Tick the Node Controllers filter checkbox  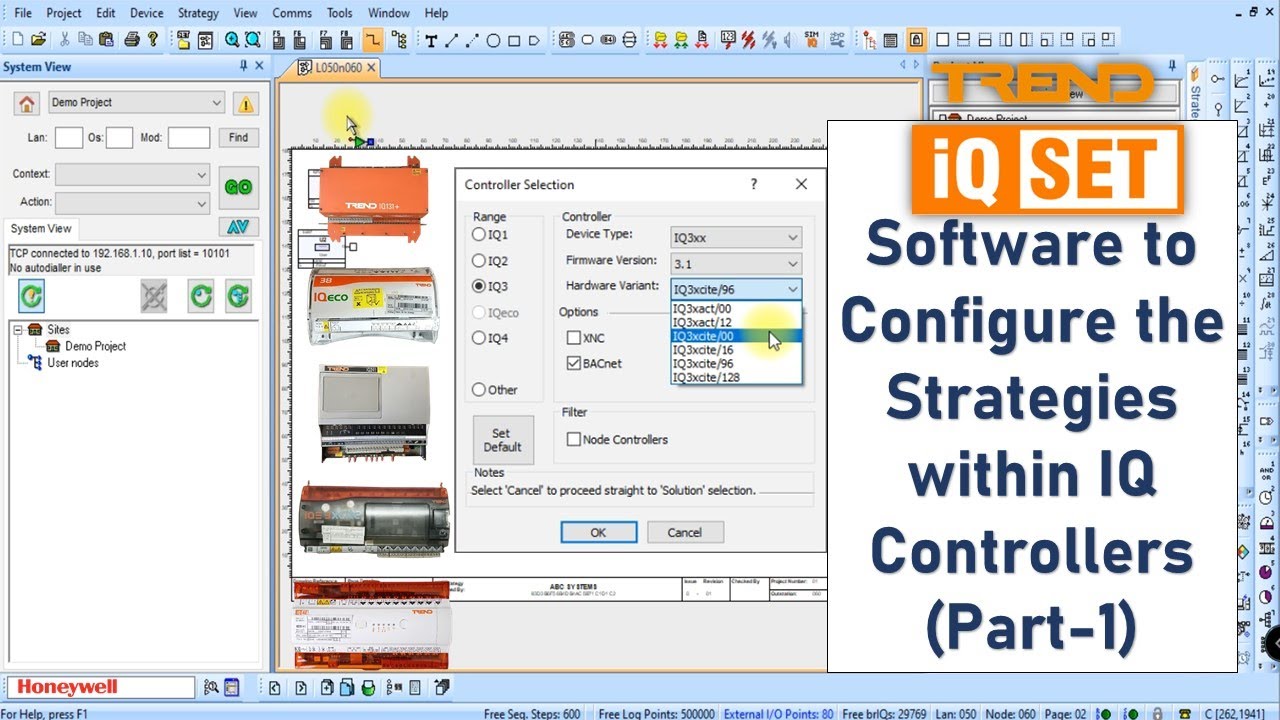(574, 439)
